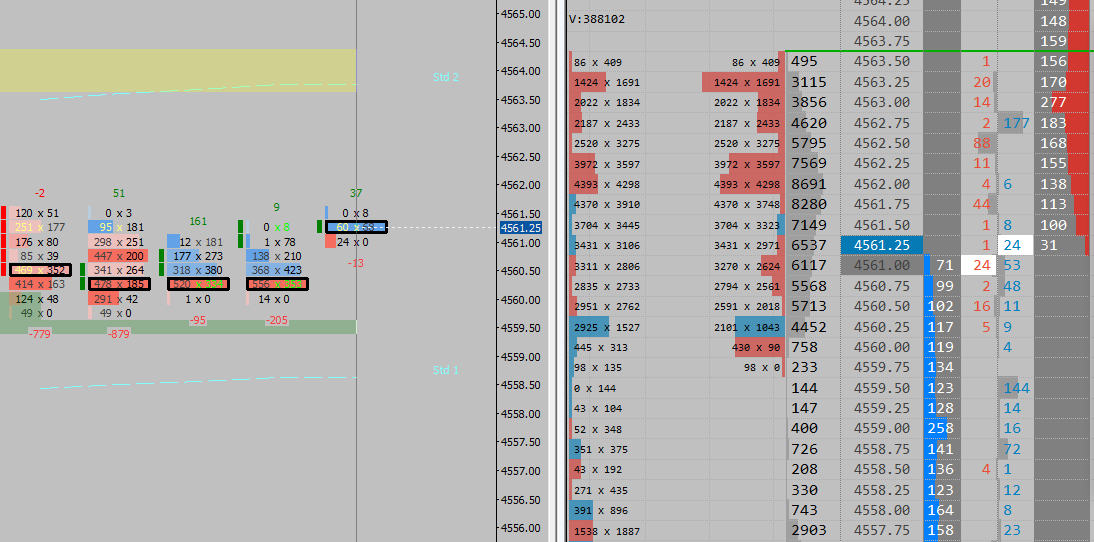Click the V:388102 volume readout
This screenshot has height=542, width=1094.
[x=597, y=20]
